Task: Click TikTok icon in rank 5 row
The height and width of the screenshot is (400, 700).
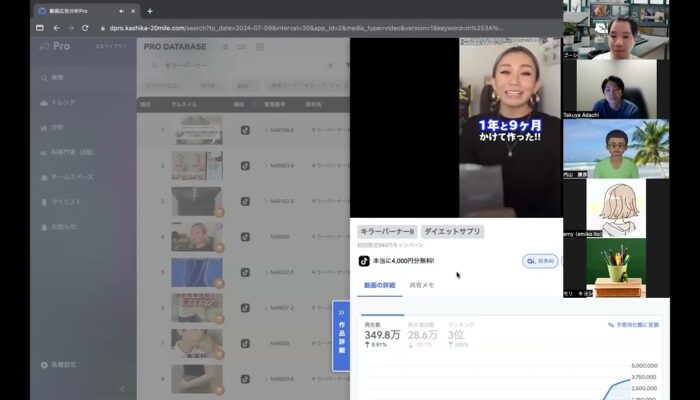Action: point(245,272)
